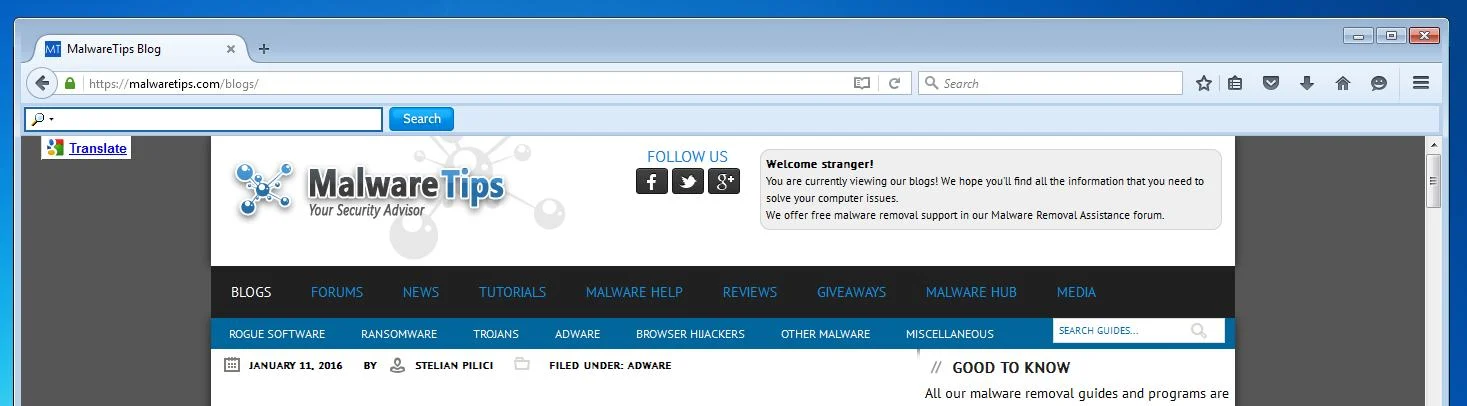The width and height of the screenshot is (1467, 406).
Task: Click the folder icon before Filed Under
Action: [x=522, y=364]
